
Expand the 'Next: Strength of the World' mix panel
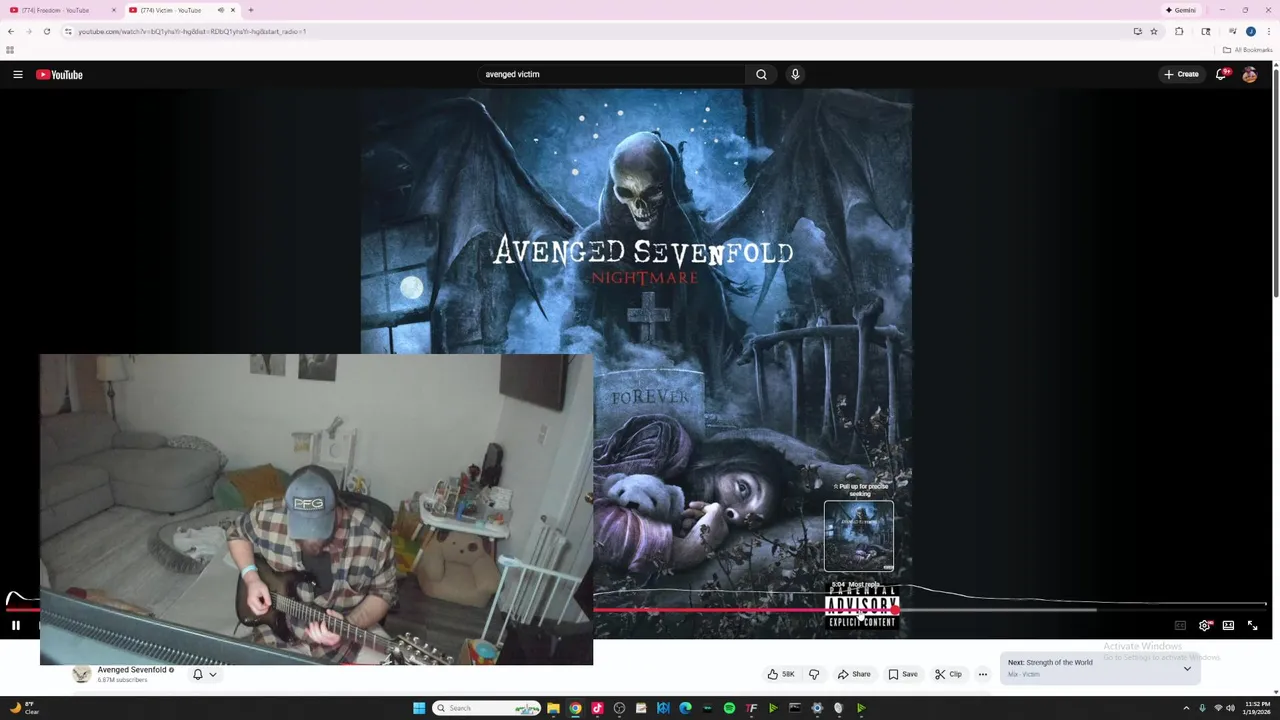[x=1187, y=668]
